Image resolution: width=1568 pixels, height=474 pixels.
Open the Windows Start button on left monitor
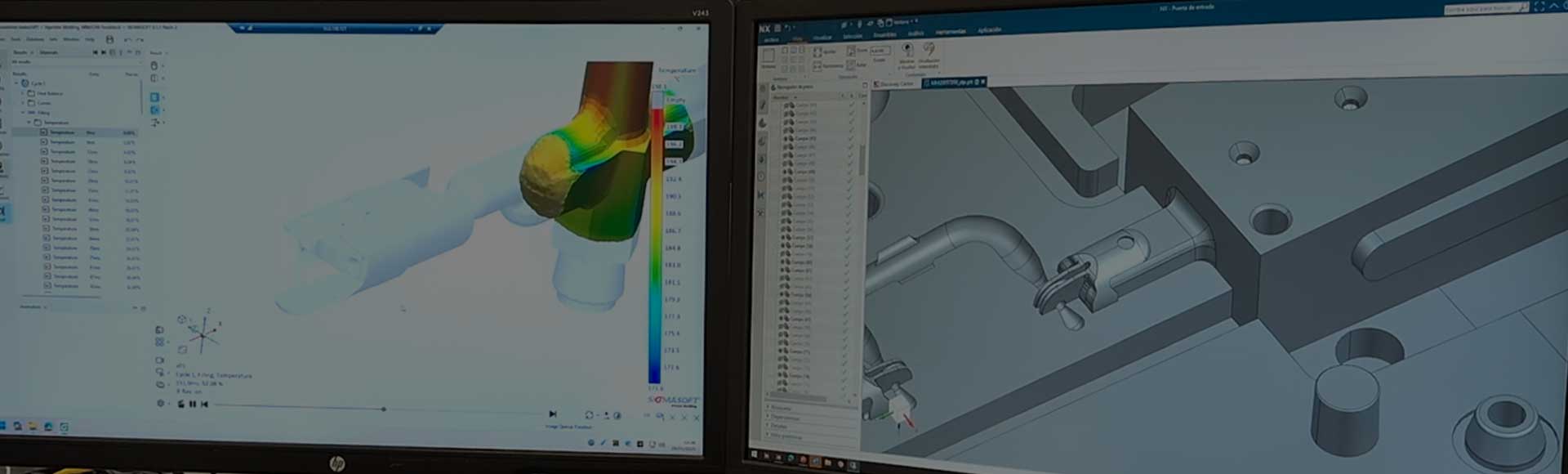(x=3, y=426)
